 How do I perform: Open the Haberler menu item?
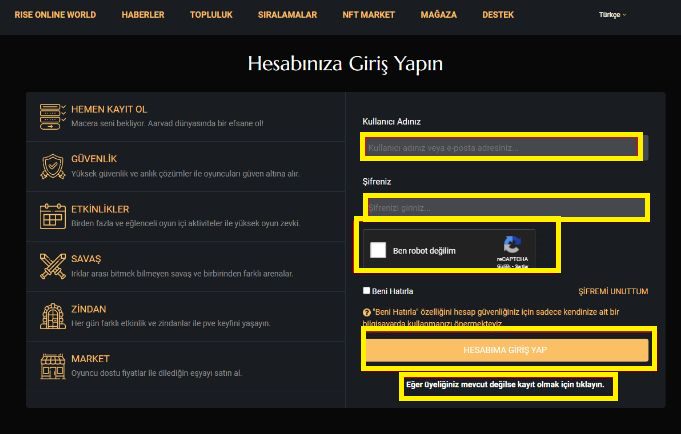click(143, 15)
